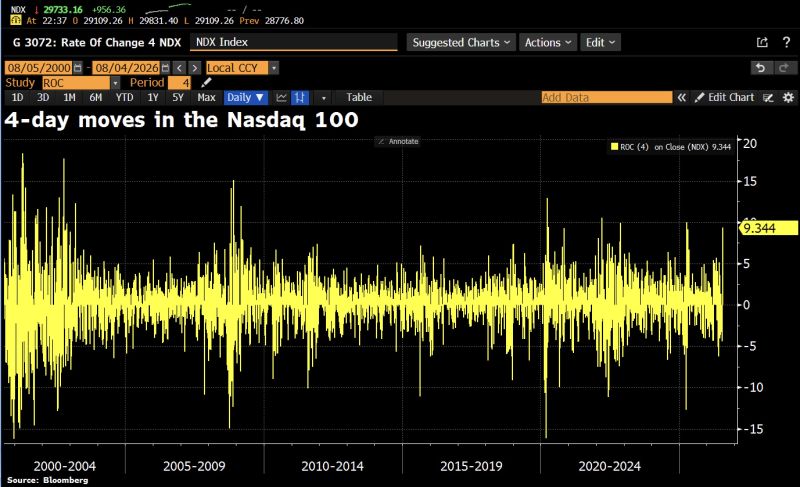The height and width of the screenshot is (487, 800).
Task: Select the 1M time range
Action: 69,97
